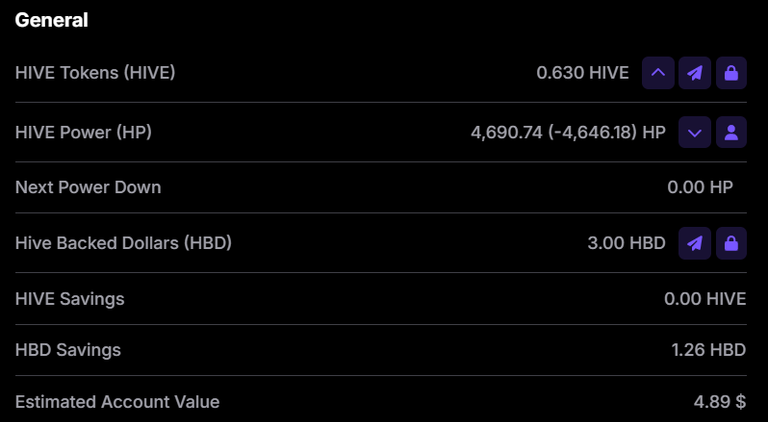Click the HIVE Savings label
768x422 pixels.
point(70,299)
